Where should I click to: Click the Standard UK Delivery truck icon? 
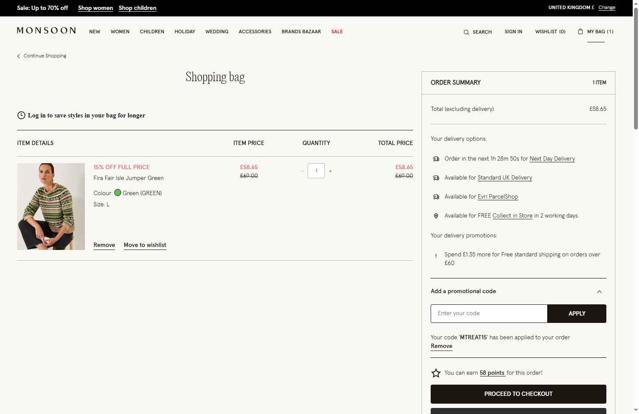coord(436,178)
